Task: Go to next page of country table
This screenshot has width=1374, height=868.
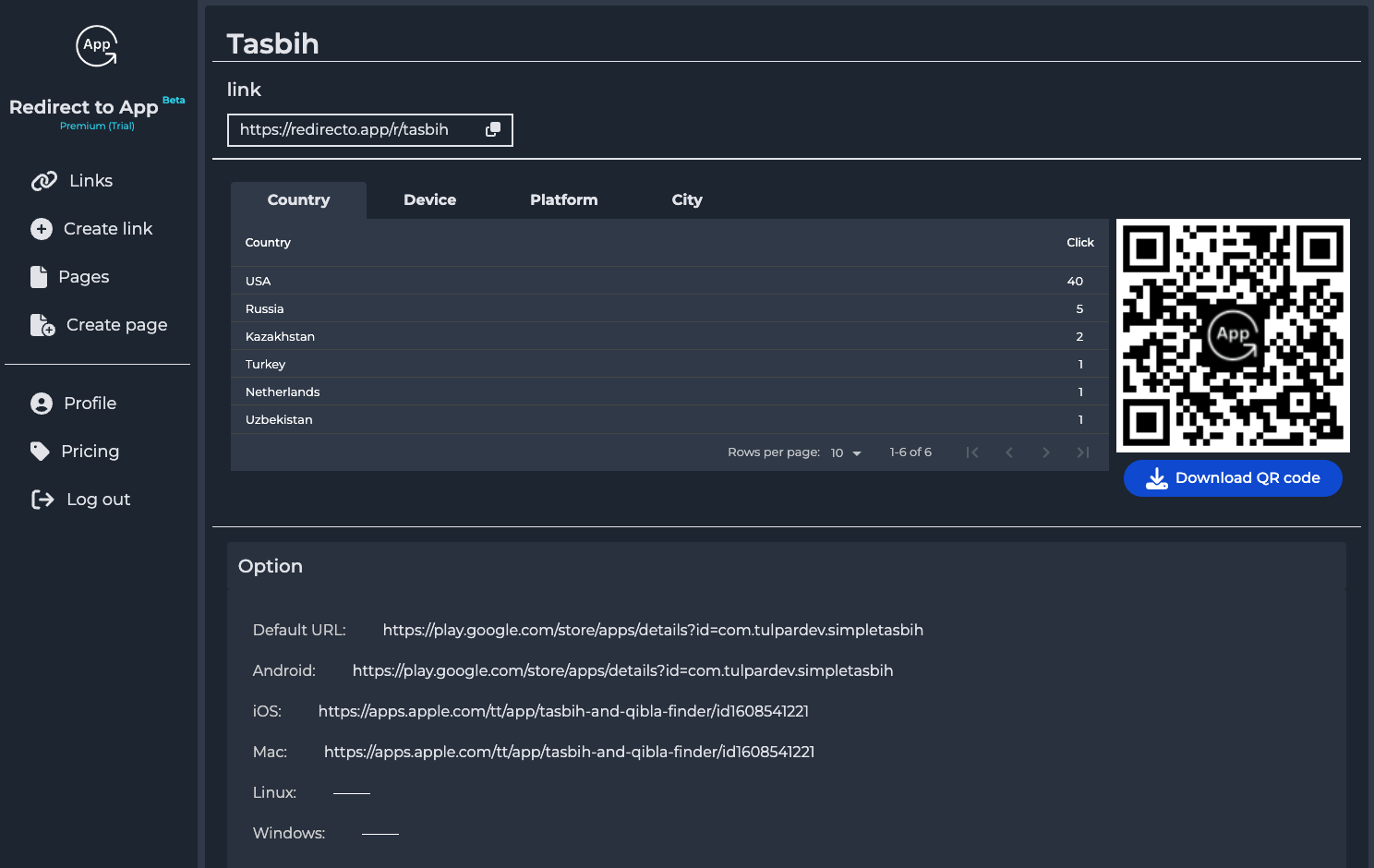Action: click(1046, 452)
